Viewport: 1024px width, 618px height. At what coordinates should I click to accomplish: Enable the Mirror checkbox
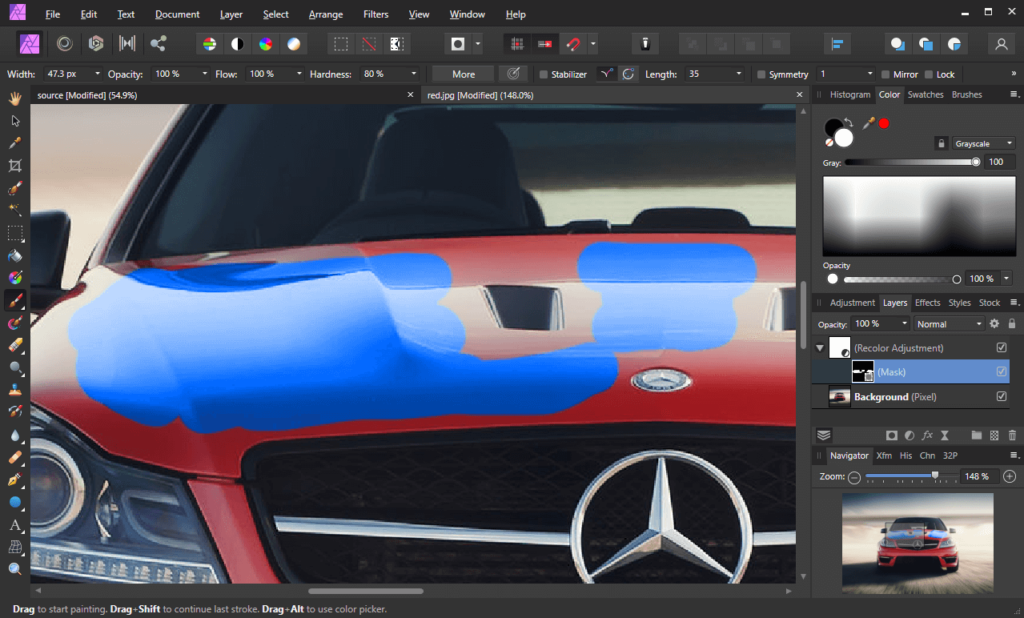tap(888, 73)
